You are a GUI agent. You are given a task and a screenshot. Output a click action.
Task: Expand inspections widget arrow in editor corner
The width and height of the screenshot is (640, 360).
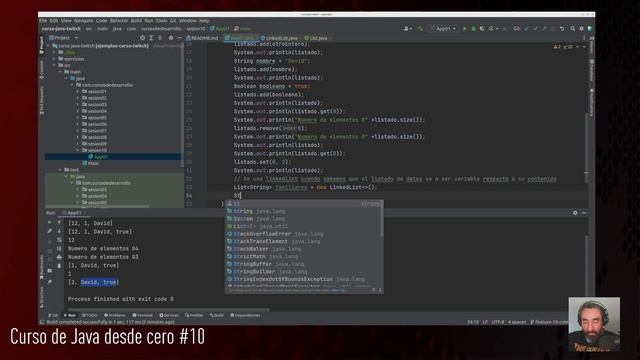[x=584, y=47]
